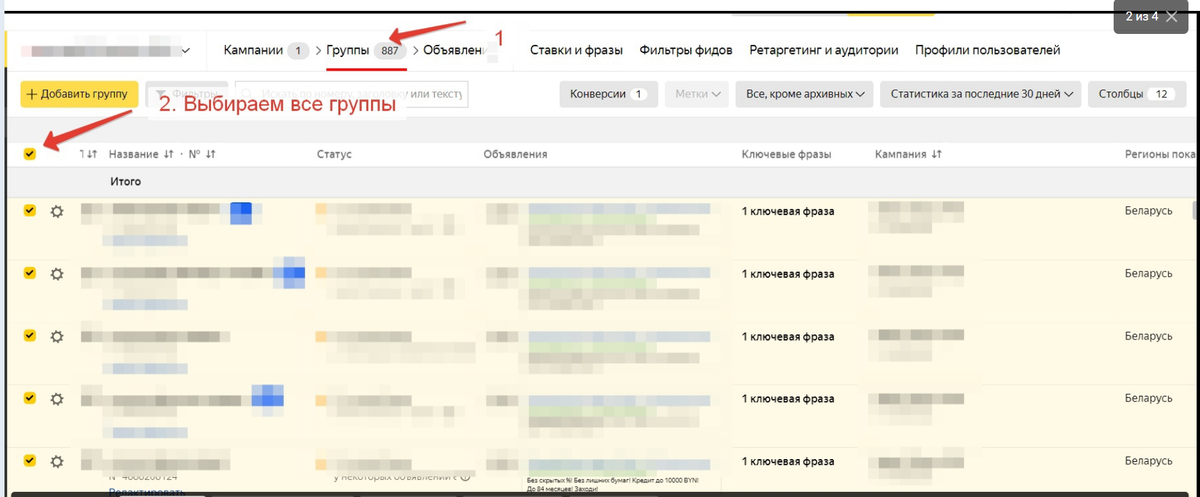This screenshot has width=1200, height=497.
Task: Open Профили пользователей tab
Action: coord(987,50)
